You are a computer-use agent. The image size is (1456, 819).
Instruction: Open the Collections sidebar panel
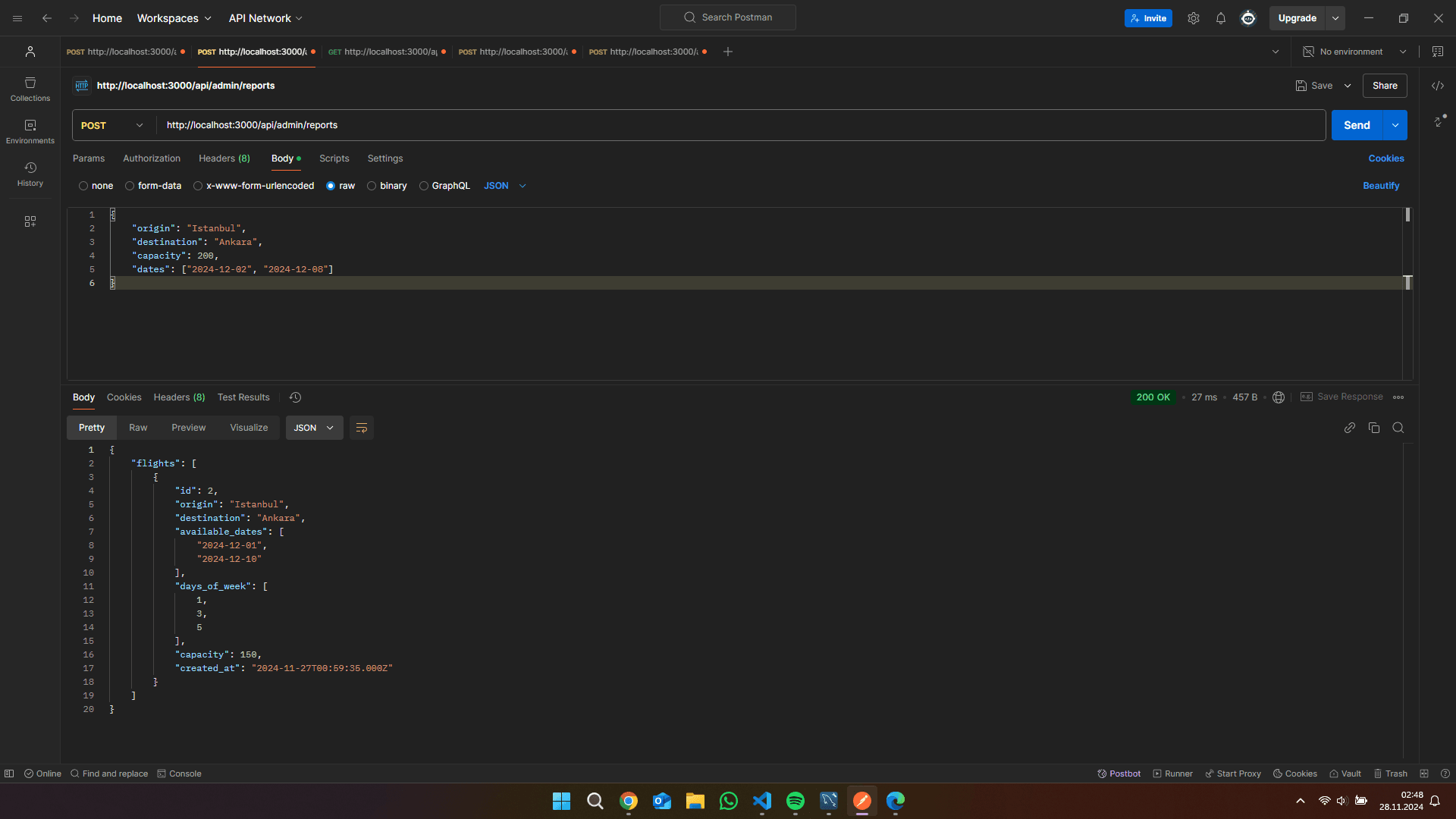30,89
